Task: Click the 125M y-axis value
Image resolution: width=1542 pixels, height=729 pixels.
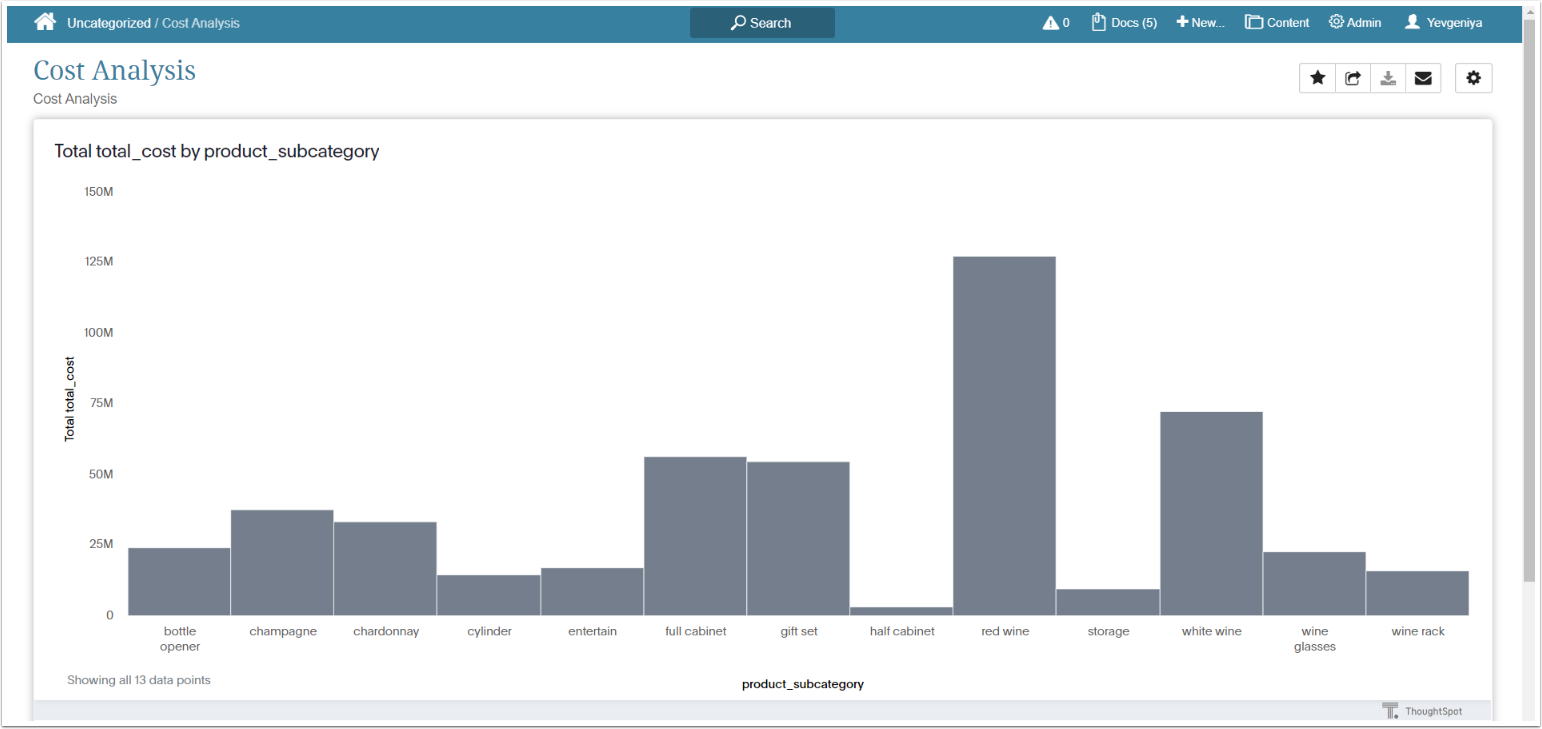Action: coord(99,262)
